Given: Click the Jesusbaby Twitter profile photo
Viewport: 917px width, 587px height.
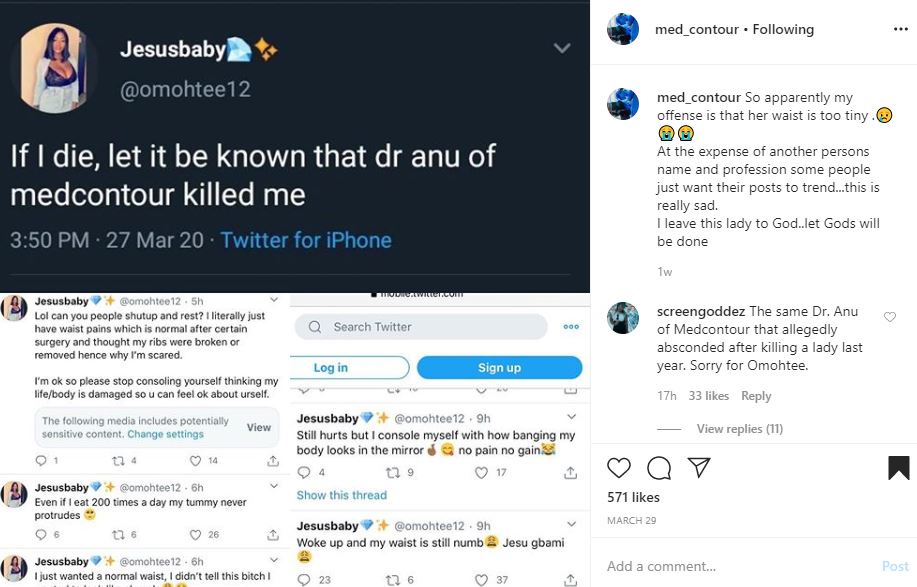Looking at the screenshot, I should 57,66.
